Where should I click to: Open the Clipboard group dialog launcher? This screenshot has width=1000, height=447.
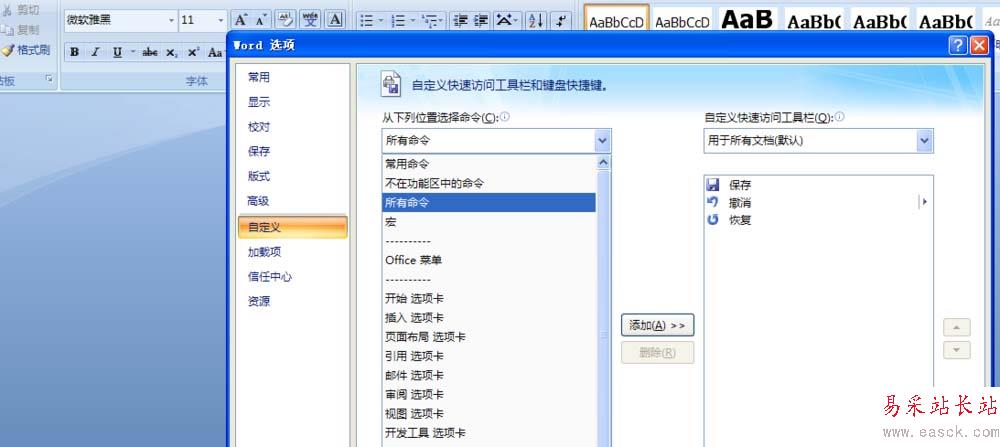[48, 79]
